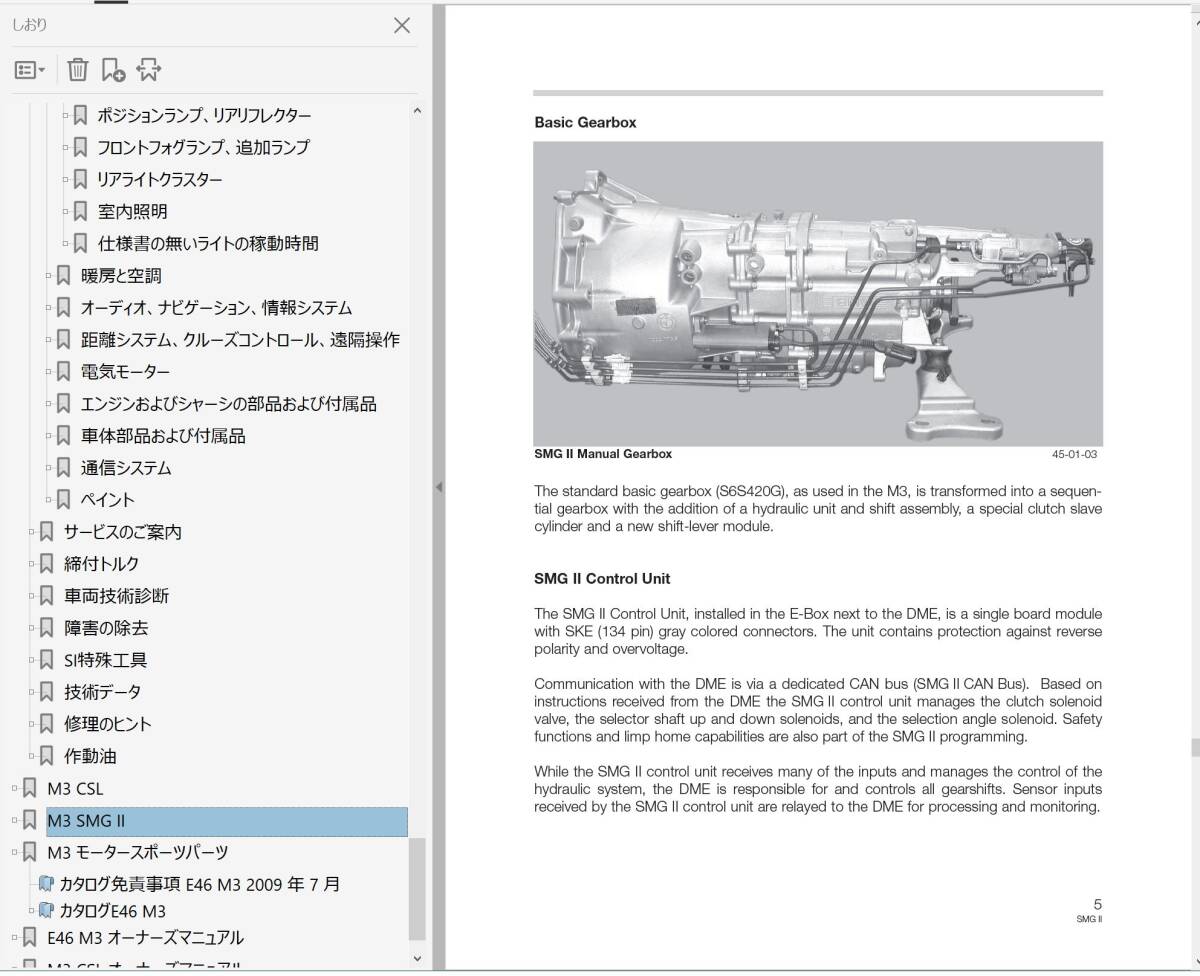Image resolution: width=1200 pixels, height=976 pixels.
Task: Select the 車体部品および付属品 bookmark
Action: 163,436
